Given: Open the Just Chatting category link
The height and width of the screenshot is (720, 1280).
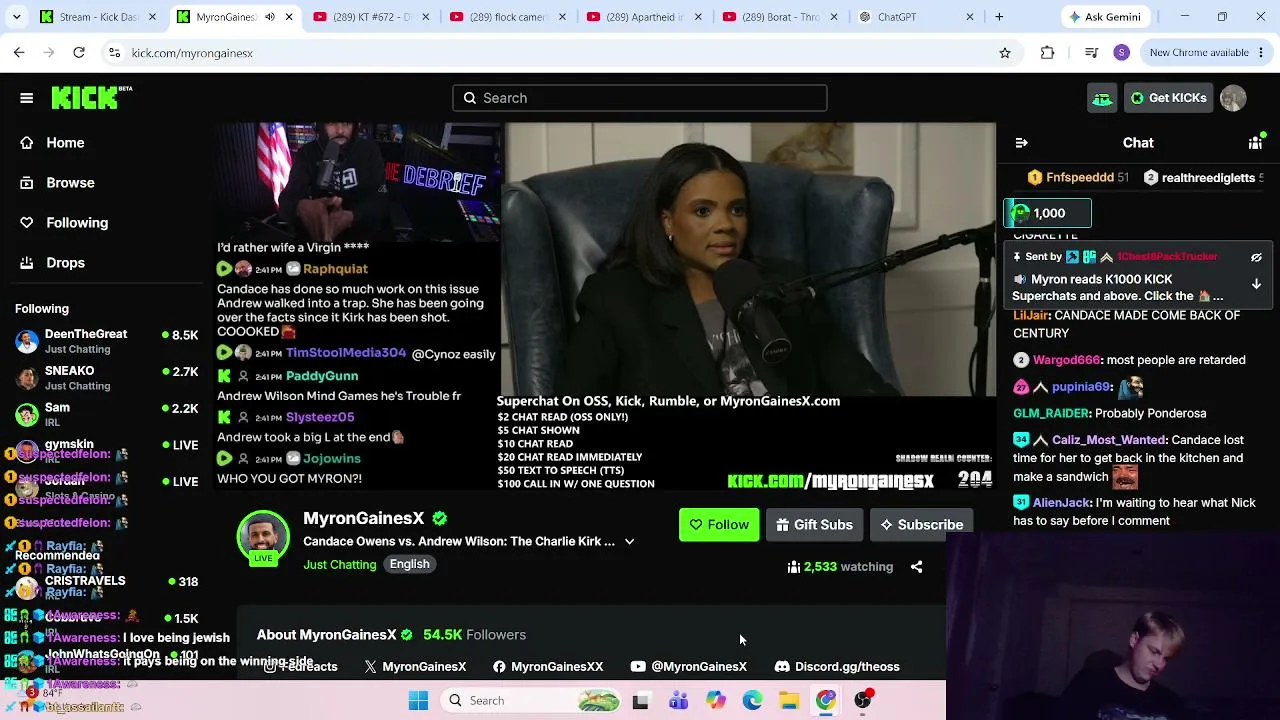Looking at the screenshot, I should point(340,565).
